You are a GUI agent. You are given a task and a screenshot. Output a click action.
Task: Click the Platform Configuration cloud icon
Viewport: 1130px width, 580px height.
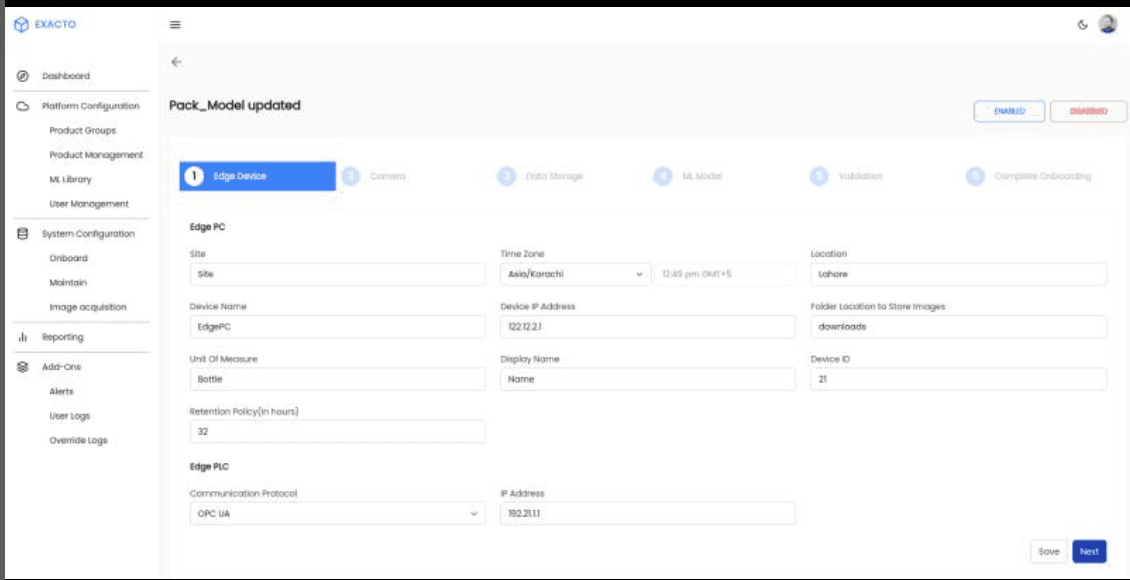pyautogui.click(x=21, y=104)
